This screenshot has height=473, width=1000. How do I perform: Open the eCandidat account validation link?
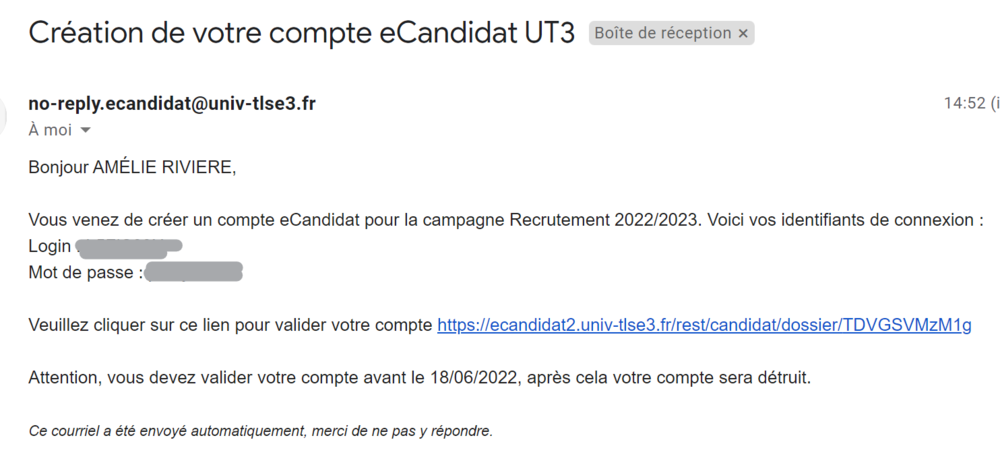[x=704, y=325]
